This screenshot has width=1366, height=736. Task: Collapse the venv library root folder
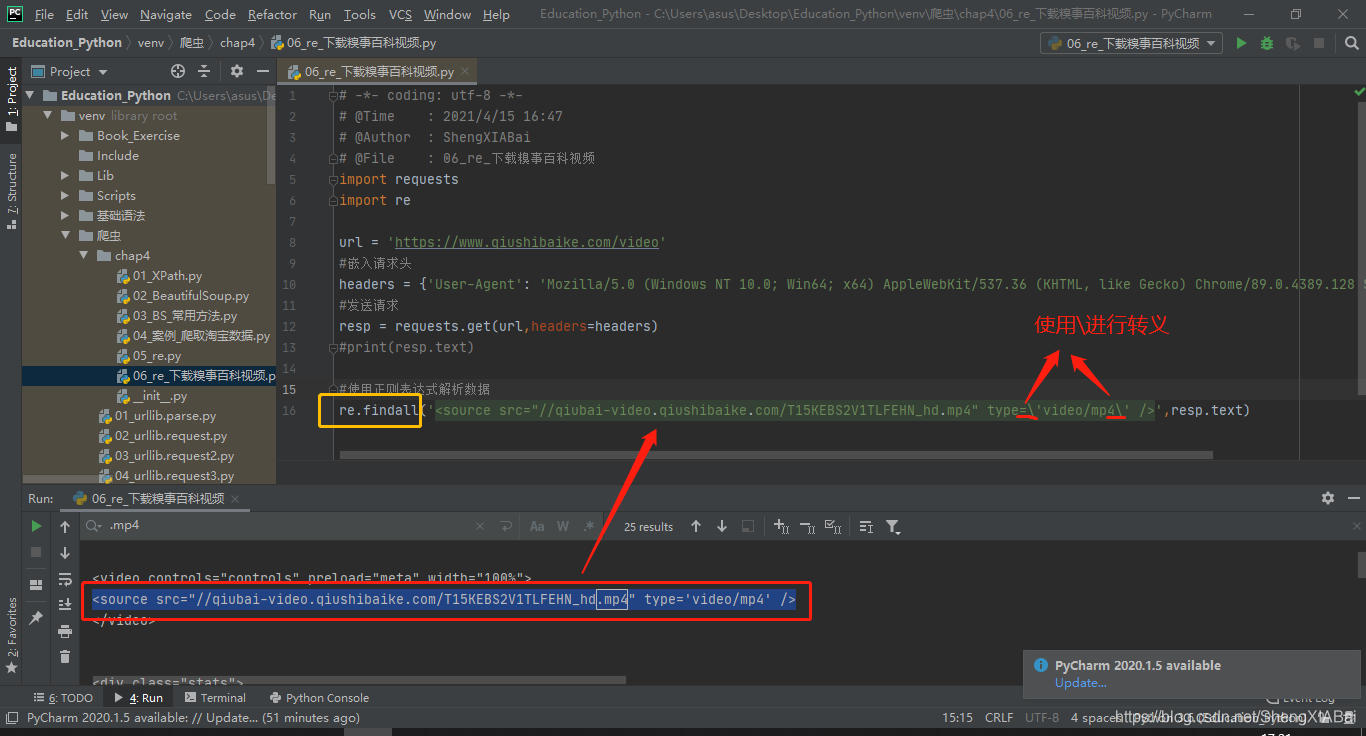[x=48, y=115]
